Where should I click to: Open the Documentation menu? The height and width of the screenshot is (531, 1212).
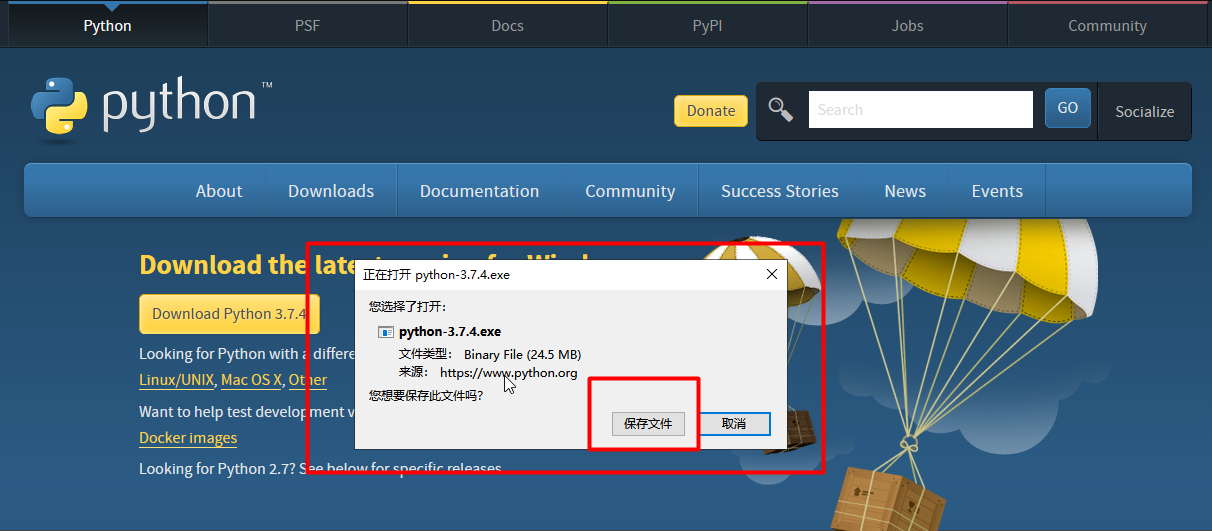479,191
